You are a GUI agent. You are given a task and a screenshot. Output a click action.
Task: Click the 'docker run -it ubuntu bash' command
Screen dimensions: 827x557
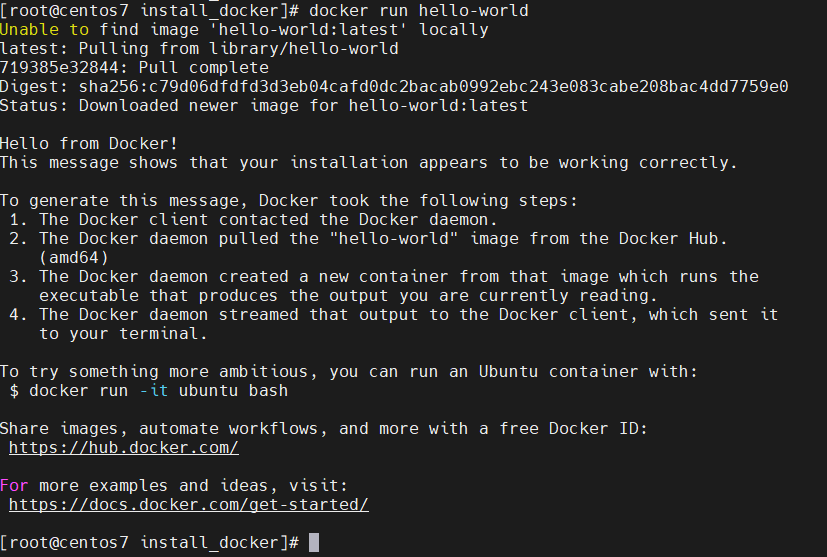click(x=158, y=390)
